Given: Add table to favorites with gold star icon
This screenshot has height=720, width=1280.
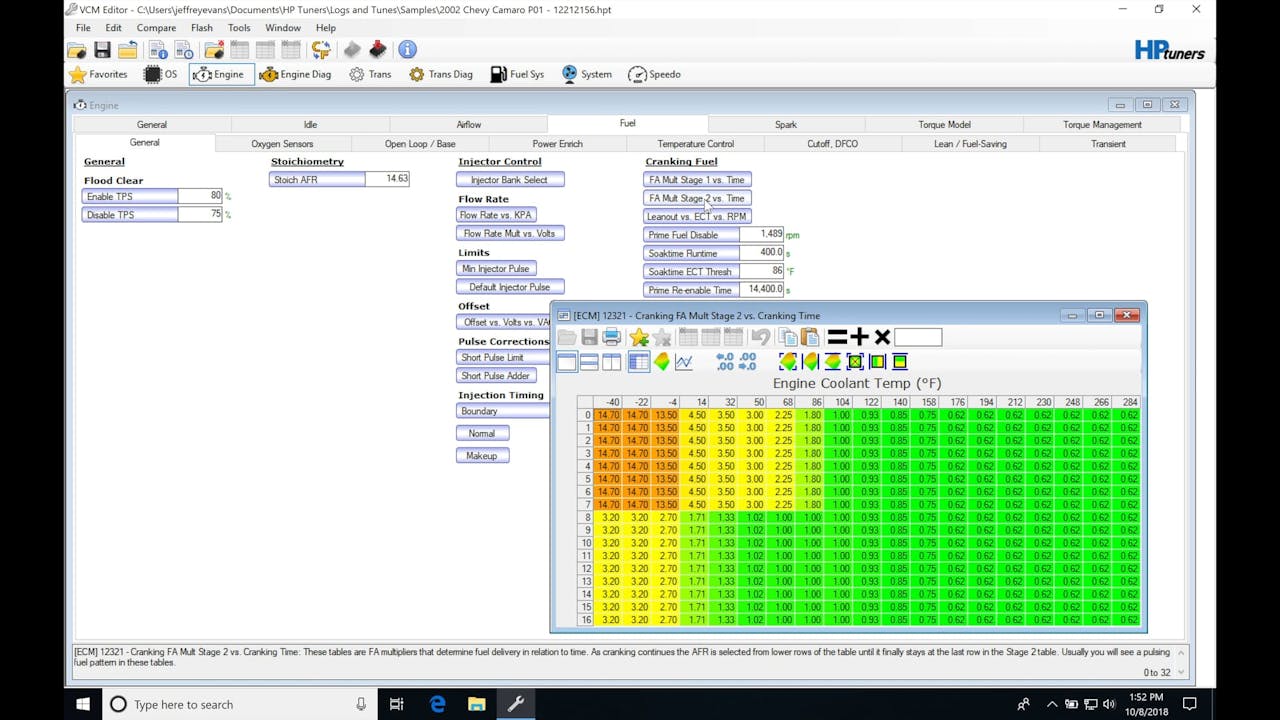Looking at the screenshot, I should click(639, 337).
